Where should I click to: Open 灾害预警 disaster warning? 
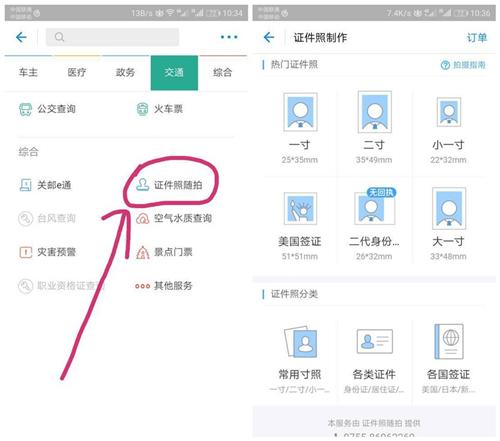47,252
